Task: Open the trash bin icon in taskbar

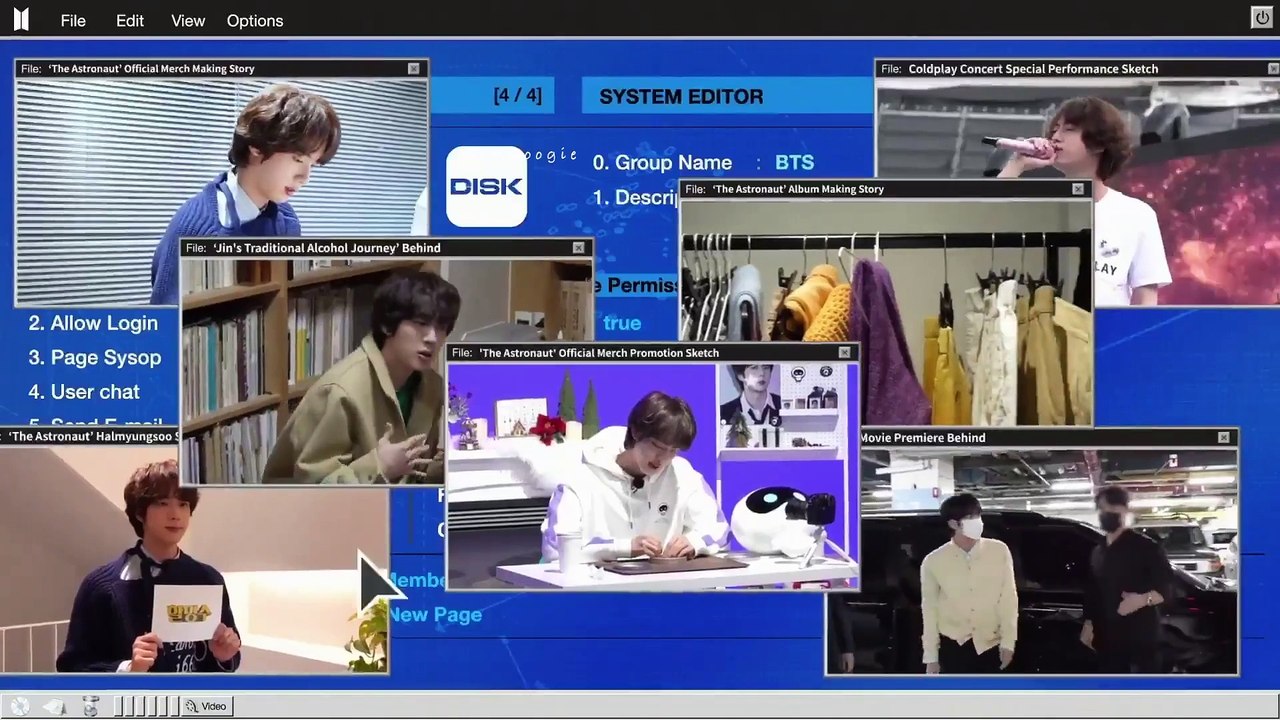Action: click(x=91, y=706)
